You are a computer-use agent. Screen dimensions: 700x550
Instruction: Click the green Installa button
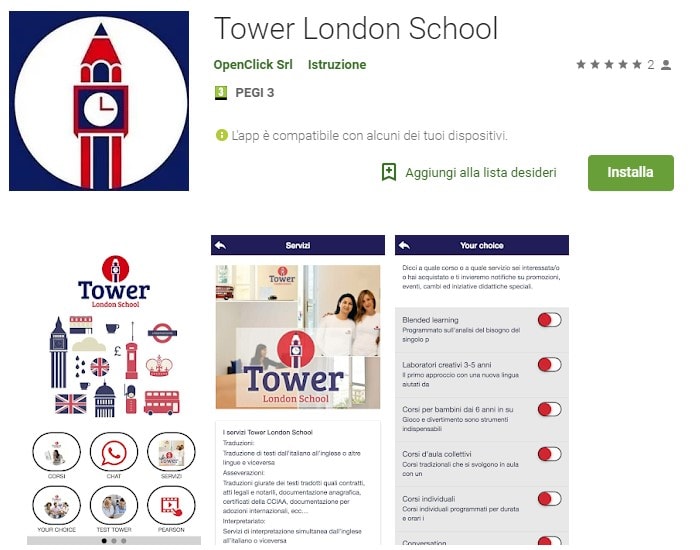[631, 173]
